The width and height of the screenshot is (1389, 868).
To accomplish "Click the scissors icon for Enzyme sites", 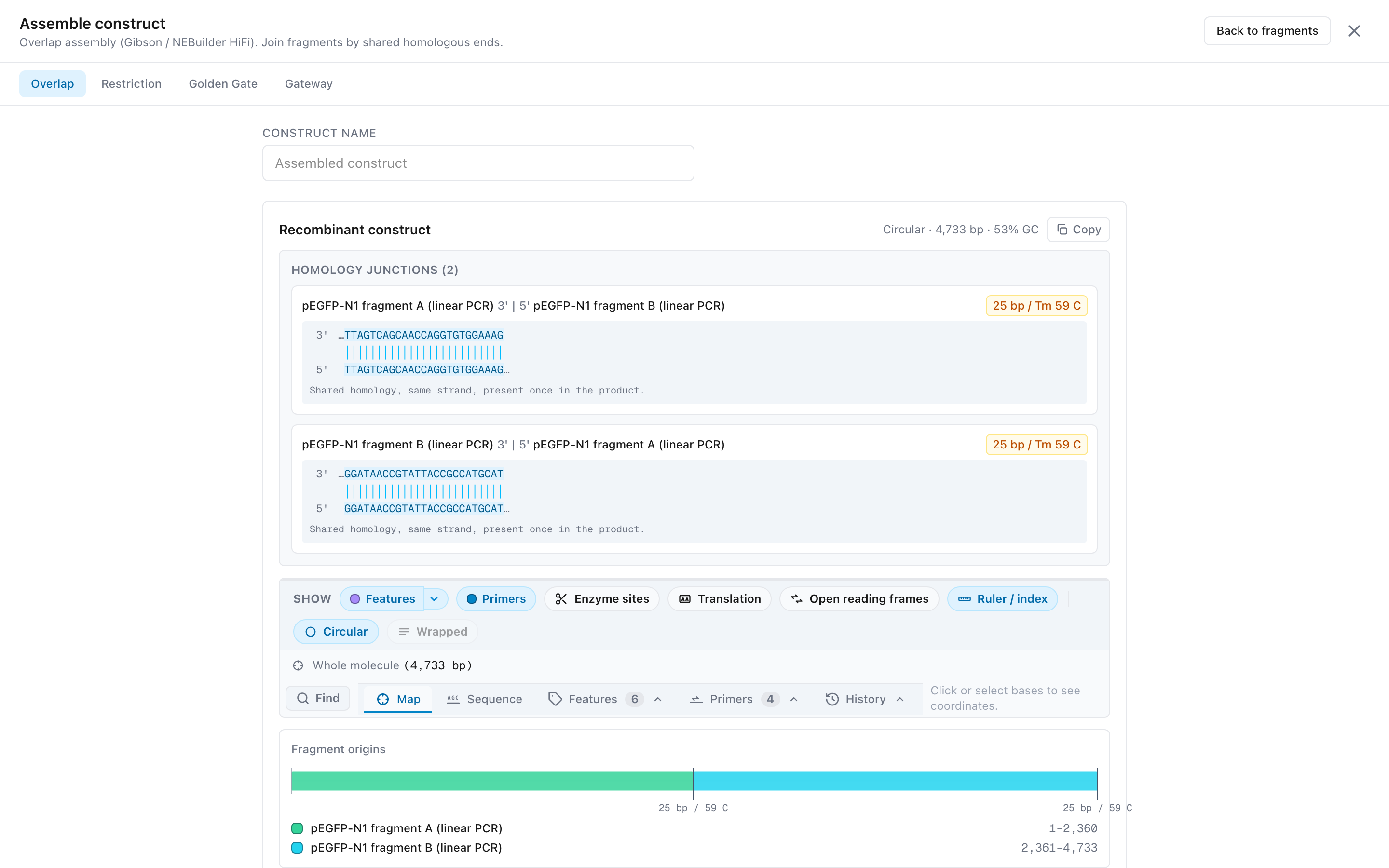I will [x=561, y=599].
